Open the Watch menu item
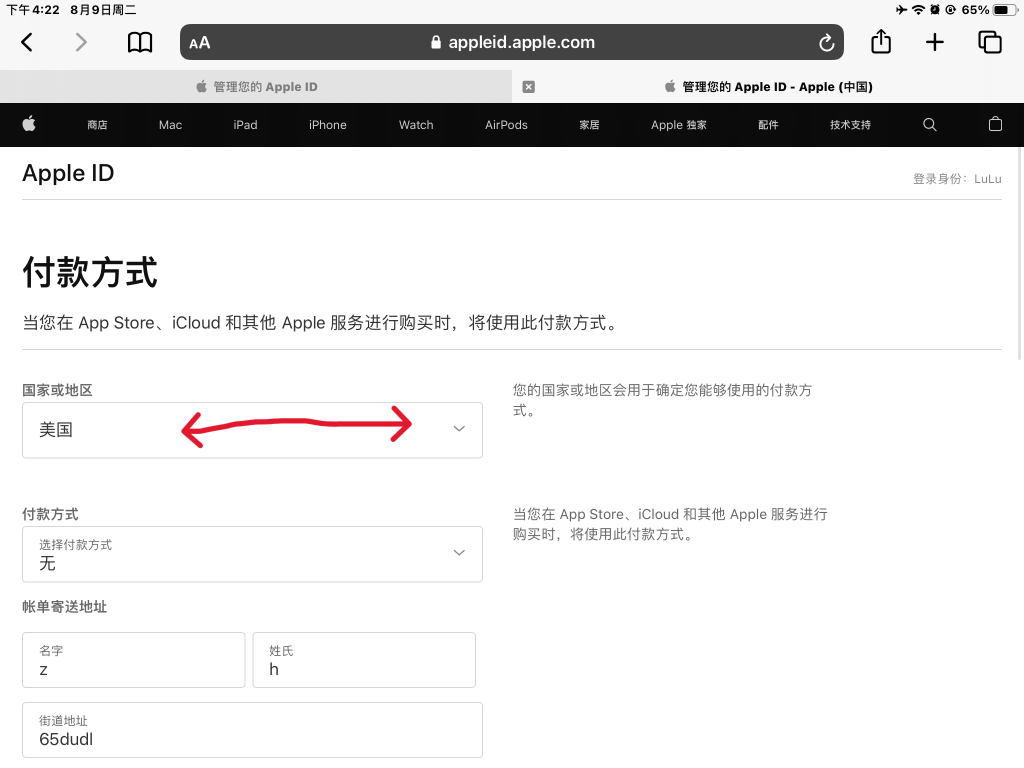The width and height of the screenshot is (1024, 768). coord(416,125)
